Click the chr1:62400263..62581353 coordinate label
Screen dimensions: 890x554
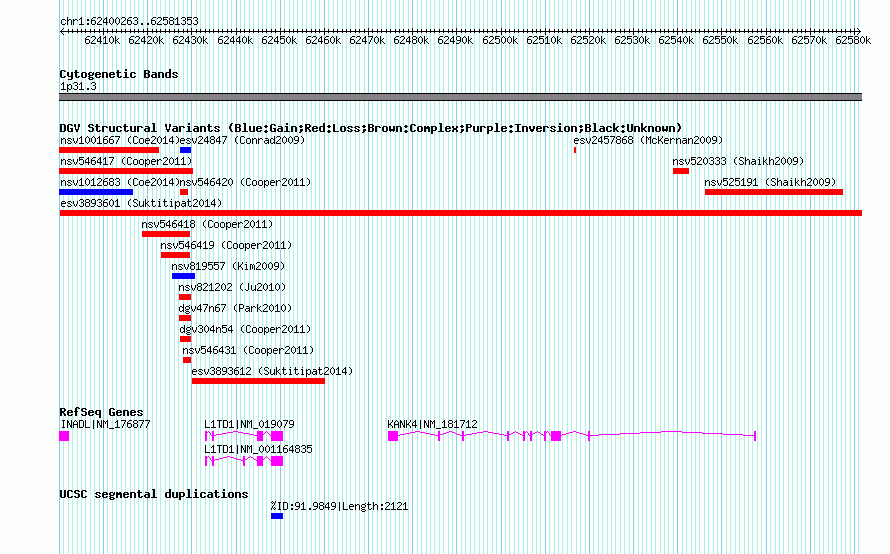pyautogui.click(x=129, y=22)
